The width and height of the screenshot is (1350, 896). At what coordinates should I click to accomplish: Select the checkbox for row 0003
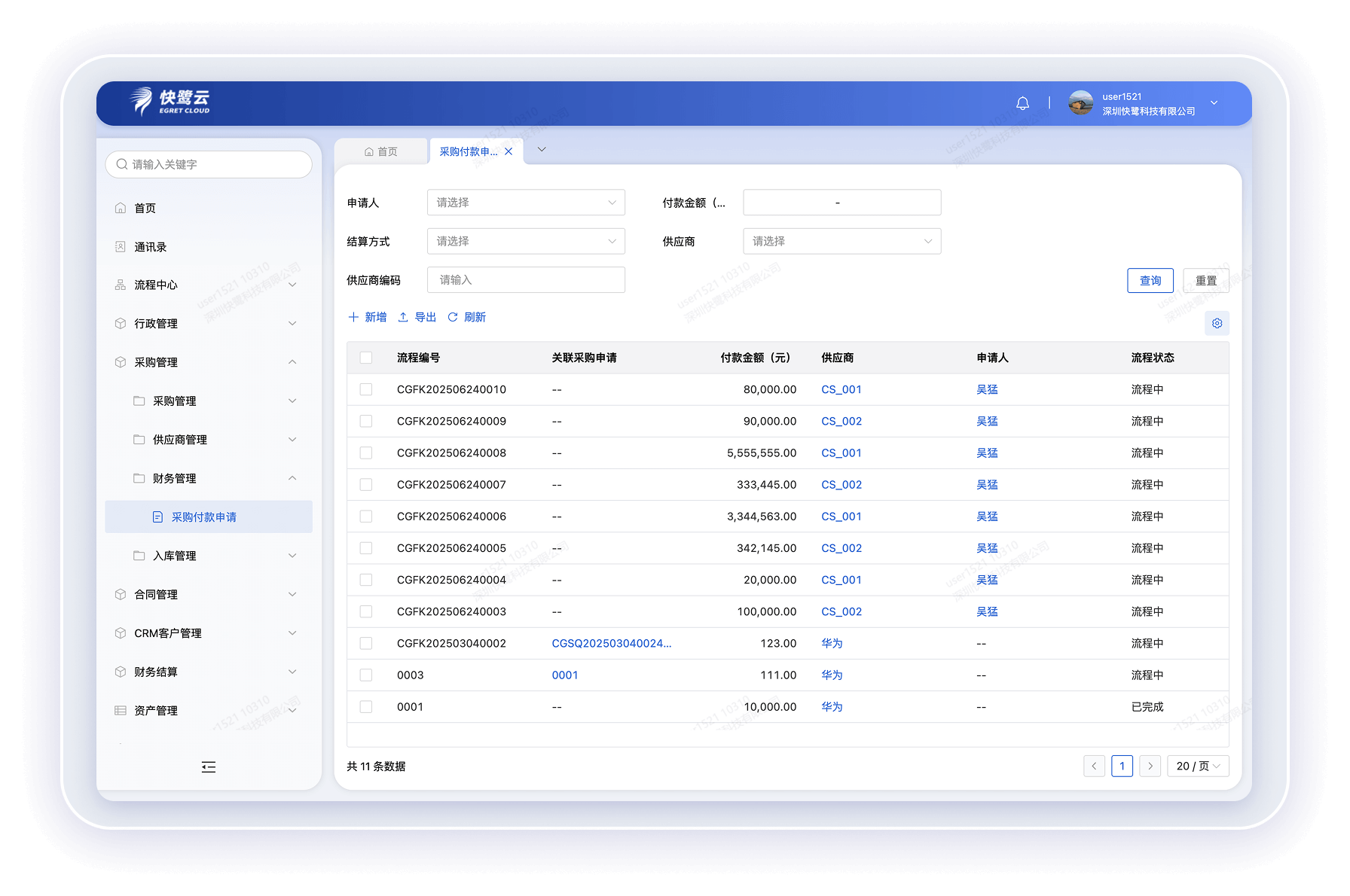366,675
